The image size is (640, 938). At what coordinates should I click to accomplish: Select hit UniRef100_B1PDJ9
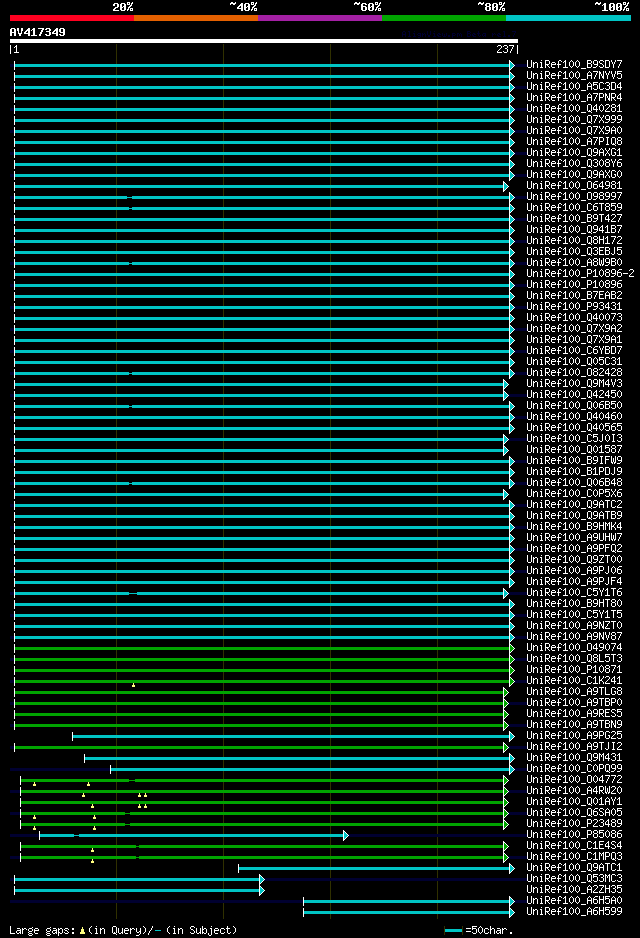point(574,472)
